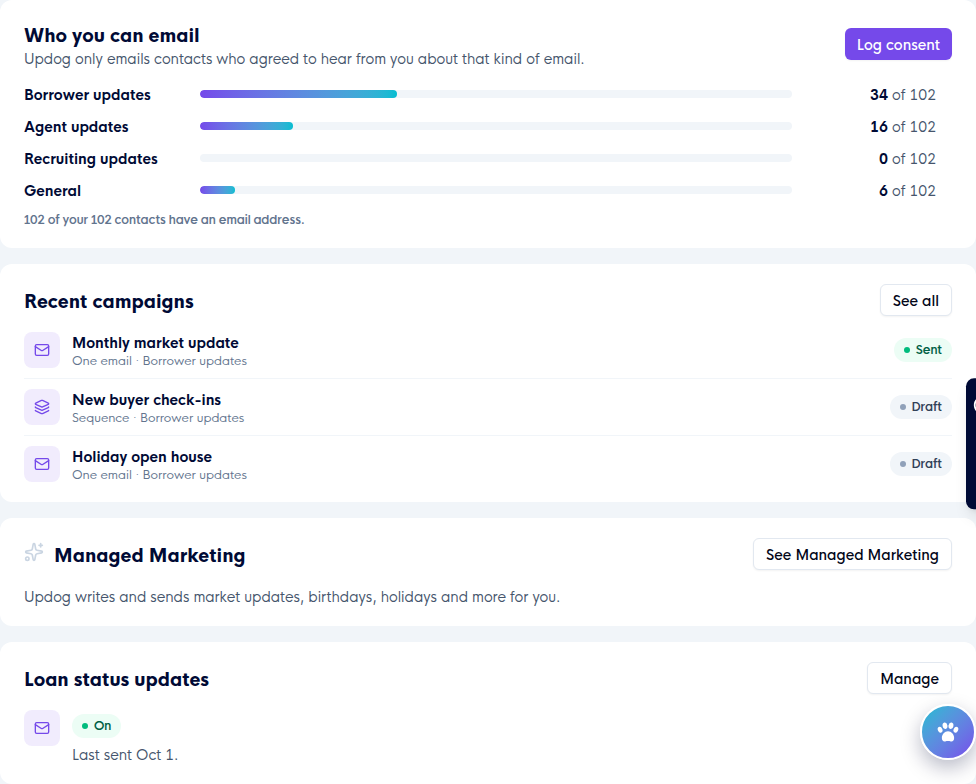Click Draft badge for Holiday open house

[x=921, y=464]
